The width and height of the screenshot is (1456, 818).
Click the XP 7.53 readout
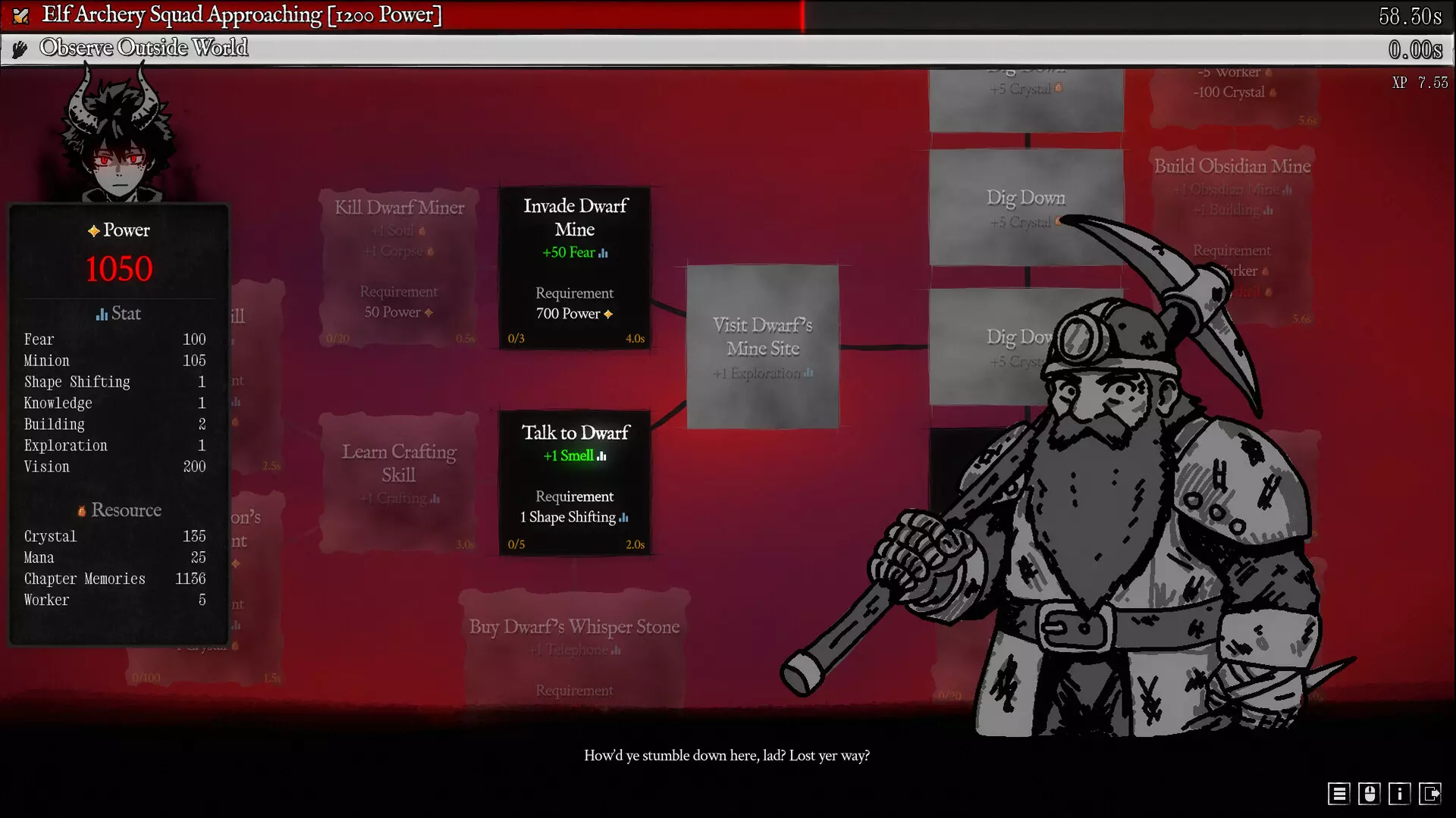click(x=1420, y=83)
